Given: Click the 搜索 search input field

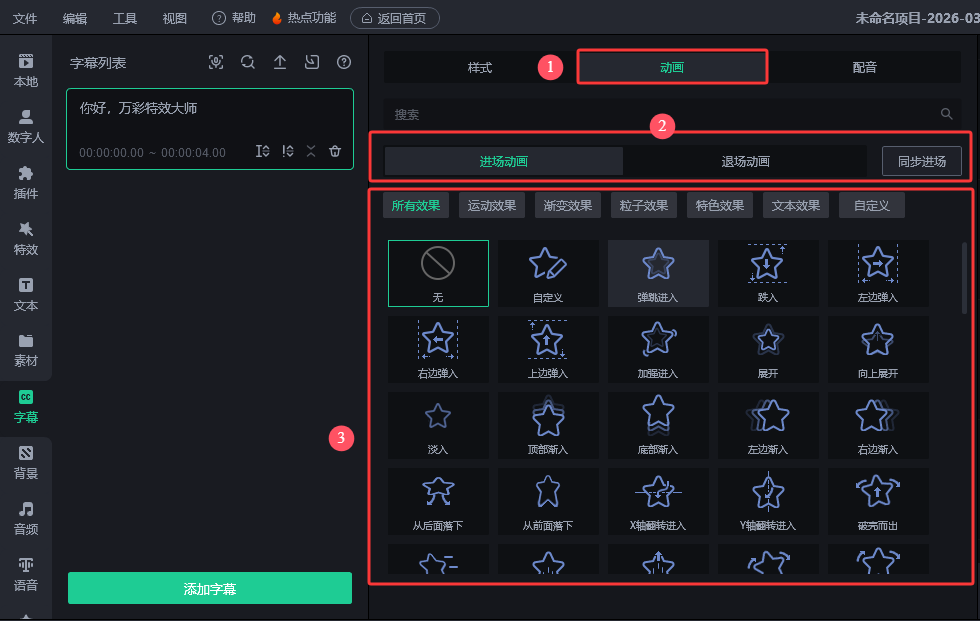Looking at the screenshot, I should click(660, 114).
